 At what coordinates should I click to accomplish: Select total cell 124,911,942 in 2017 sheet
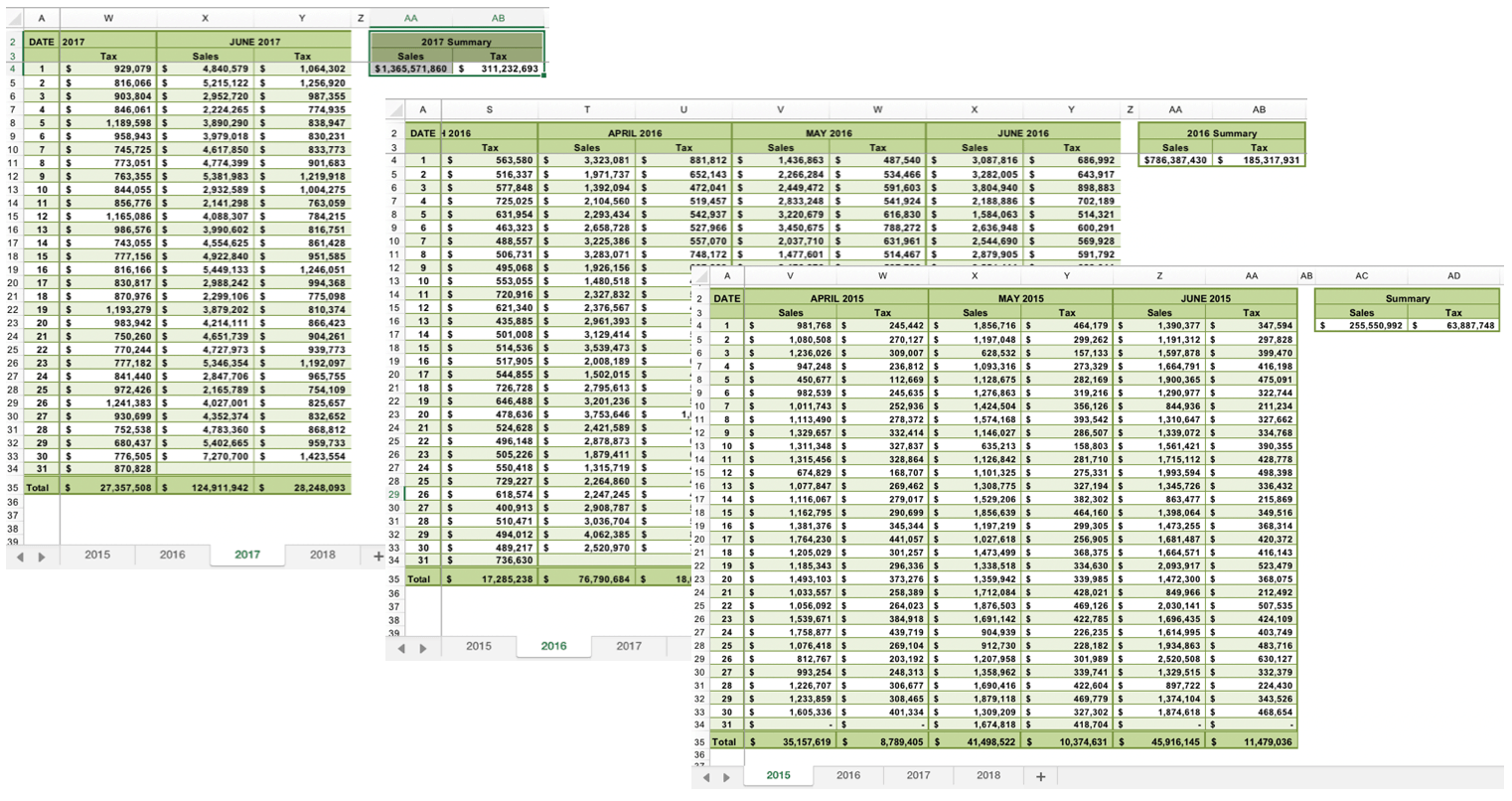pos(206,488)
